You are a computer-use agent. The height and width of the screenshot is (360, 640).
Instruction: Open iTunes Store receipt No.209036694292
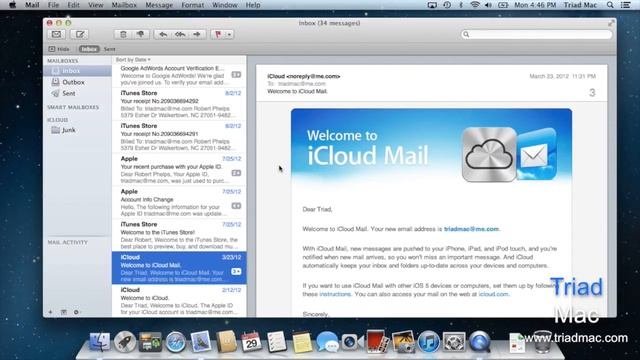click(179, 104)
